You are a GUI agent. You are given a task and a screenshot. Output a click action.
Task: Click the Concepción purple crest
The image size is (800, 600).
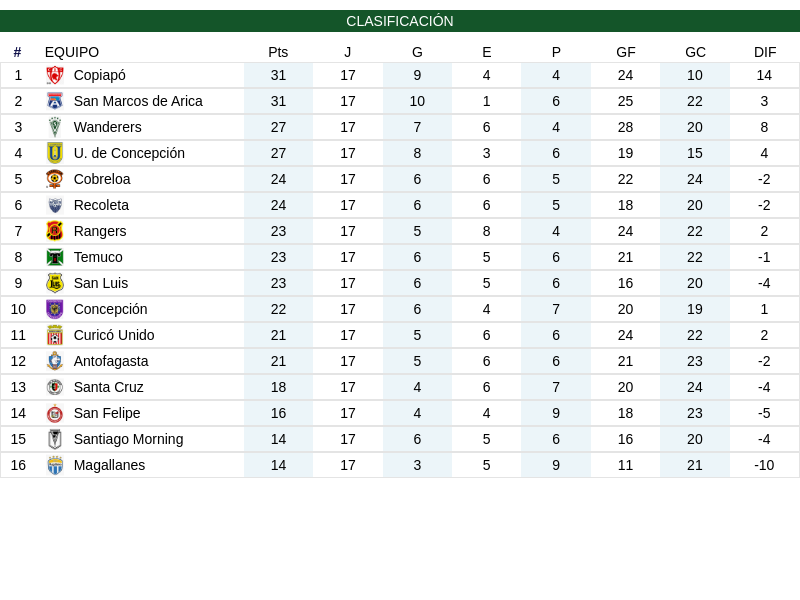tap(55, 310)
